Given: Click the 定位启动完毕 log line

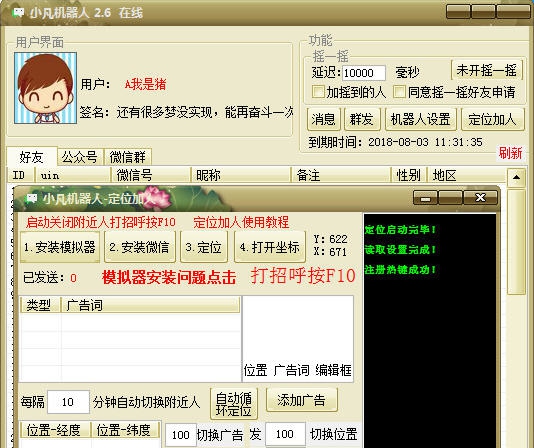Looking at the screenshot, I should pyautogui.click(x=400, y=230).
